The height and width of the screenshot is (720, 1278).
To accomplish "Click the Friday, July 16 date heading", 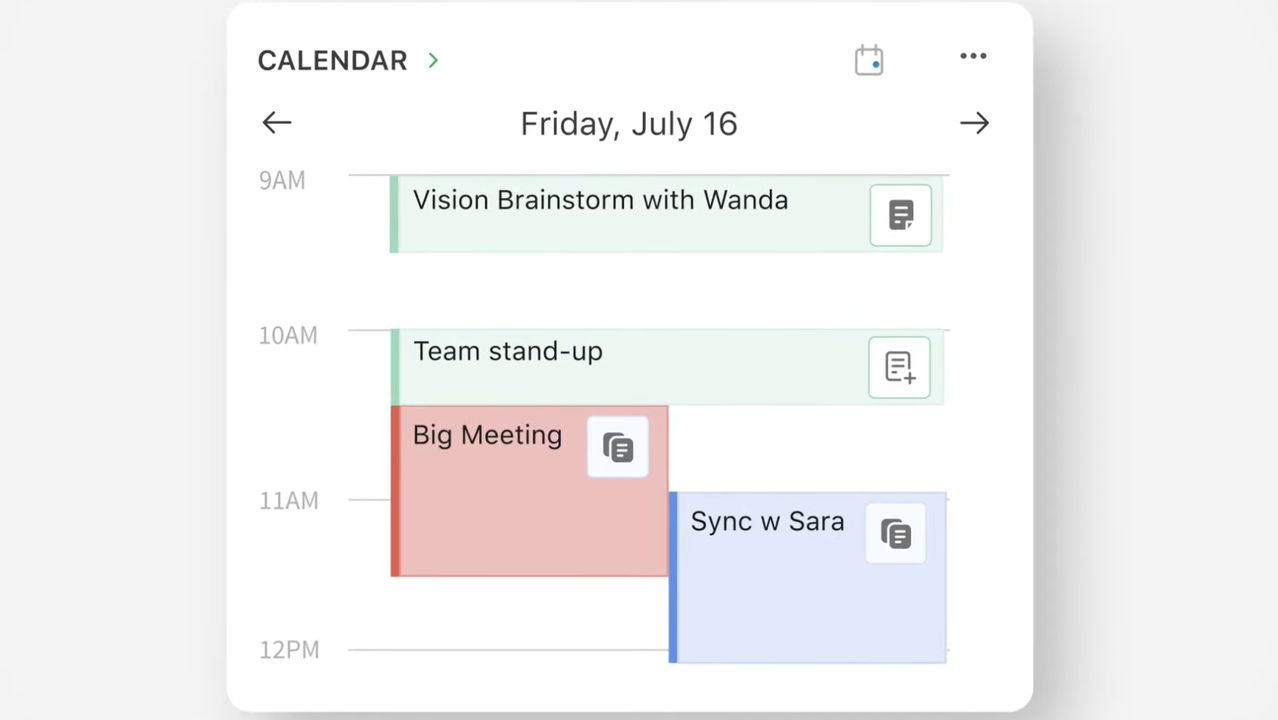I will 629,124.
